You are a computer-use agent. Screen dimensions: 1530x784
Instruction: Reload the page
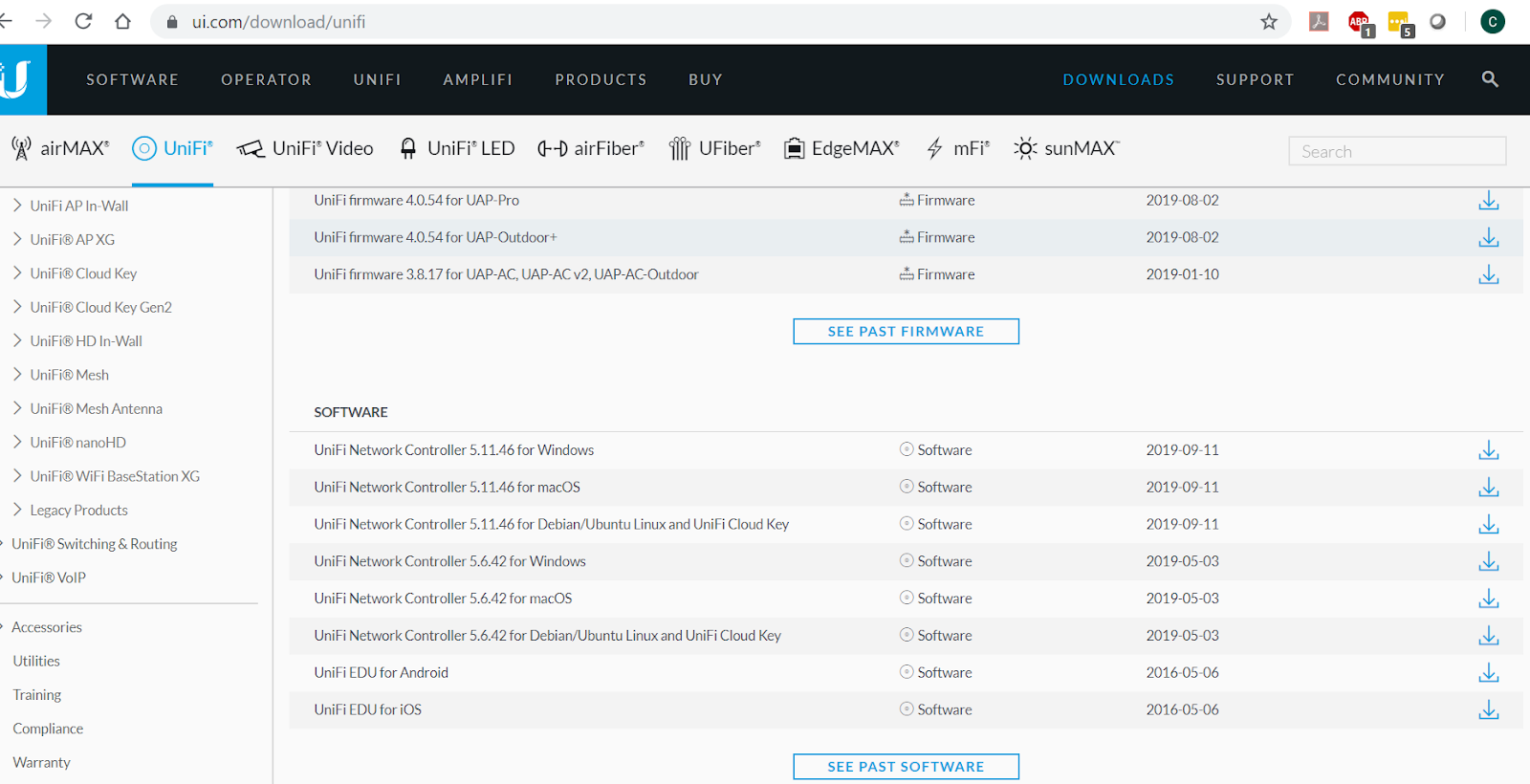(83, 21)
